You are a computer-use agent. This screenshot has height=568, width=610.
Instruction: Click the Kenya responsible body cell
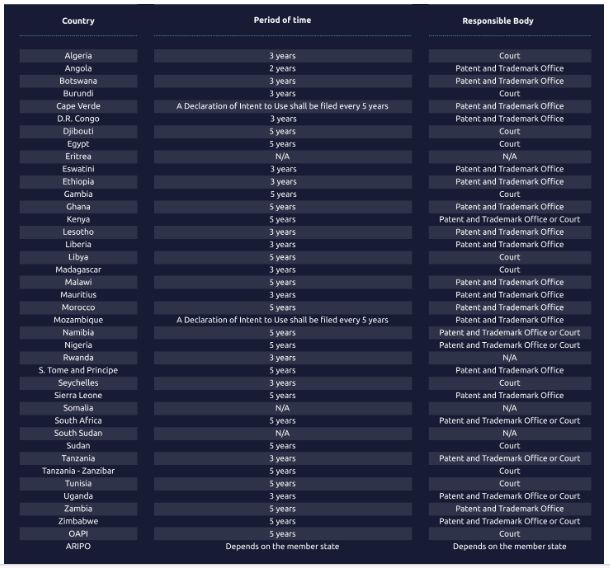pos(509,219)
